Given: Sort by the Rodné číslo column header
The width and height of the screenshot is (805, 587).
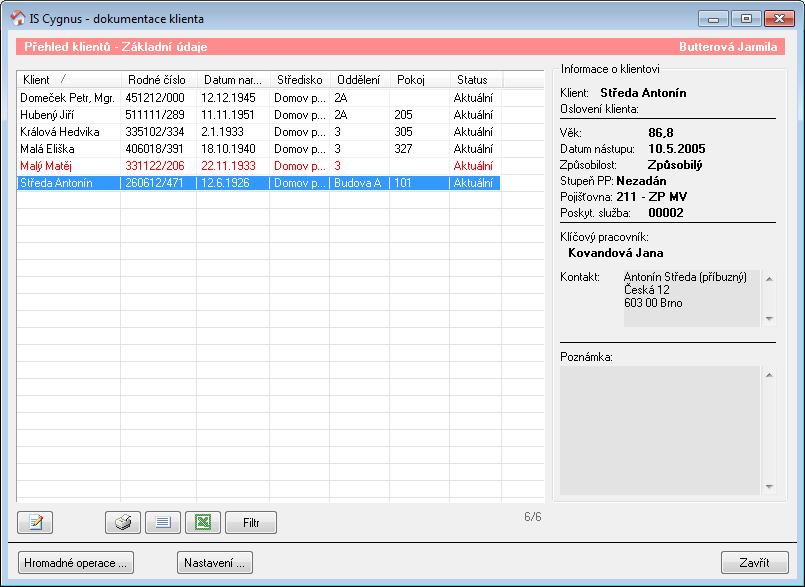Looking at the screenshot, I should [158, 80].
